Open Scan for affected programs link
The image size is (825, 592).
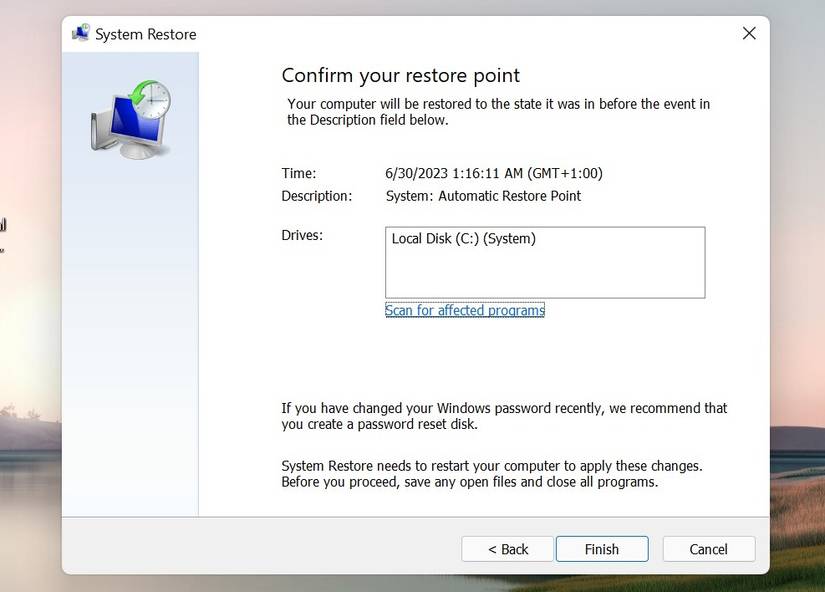click(x=465, y=310)
